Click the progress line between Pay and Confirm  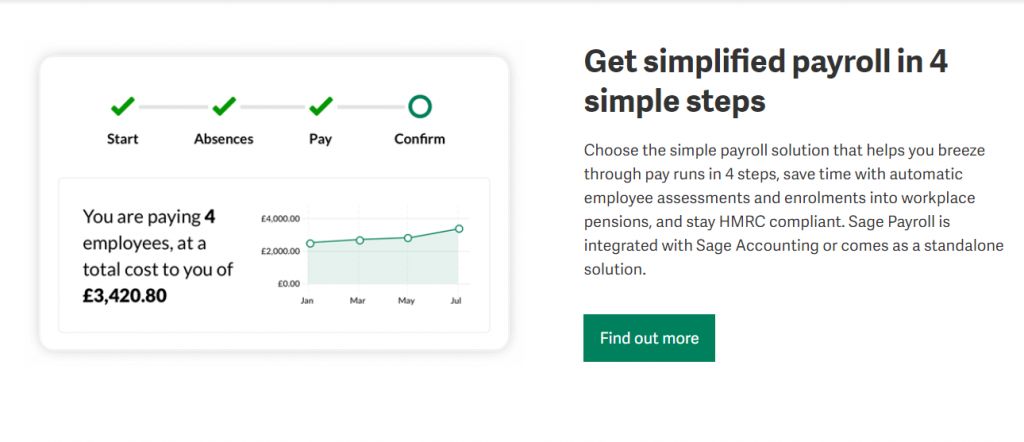tap(371, 106)
